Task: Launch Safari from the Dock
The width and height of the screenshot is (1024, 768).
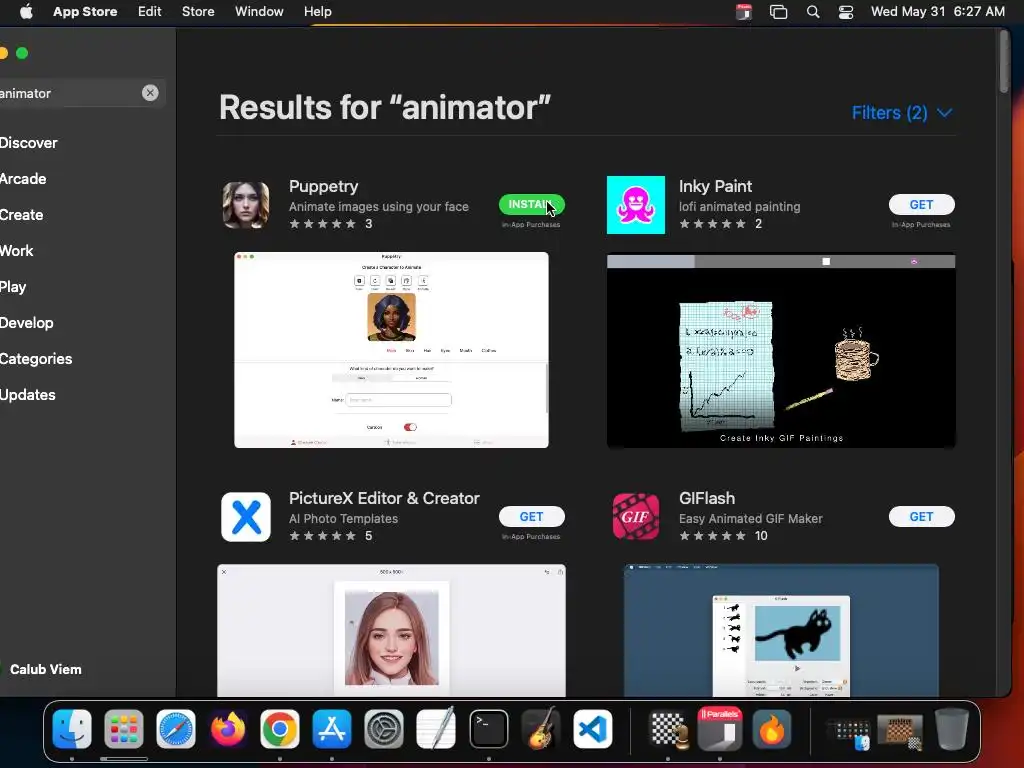Action: [x=176, y=729]
